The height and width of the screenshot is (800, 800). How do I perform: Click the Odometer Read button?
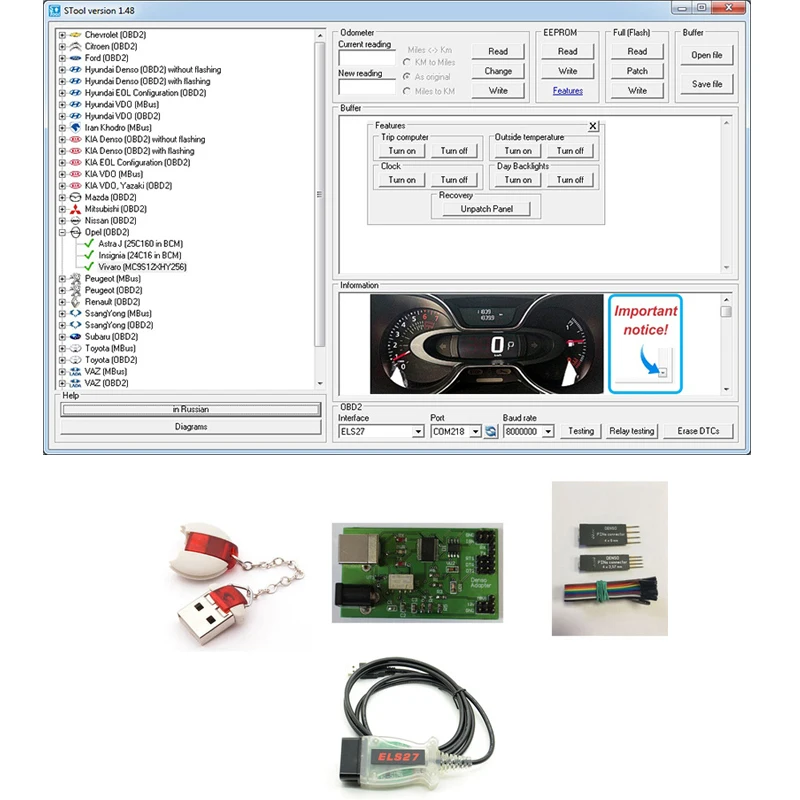[x=498, y=52]
